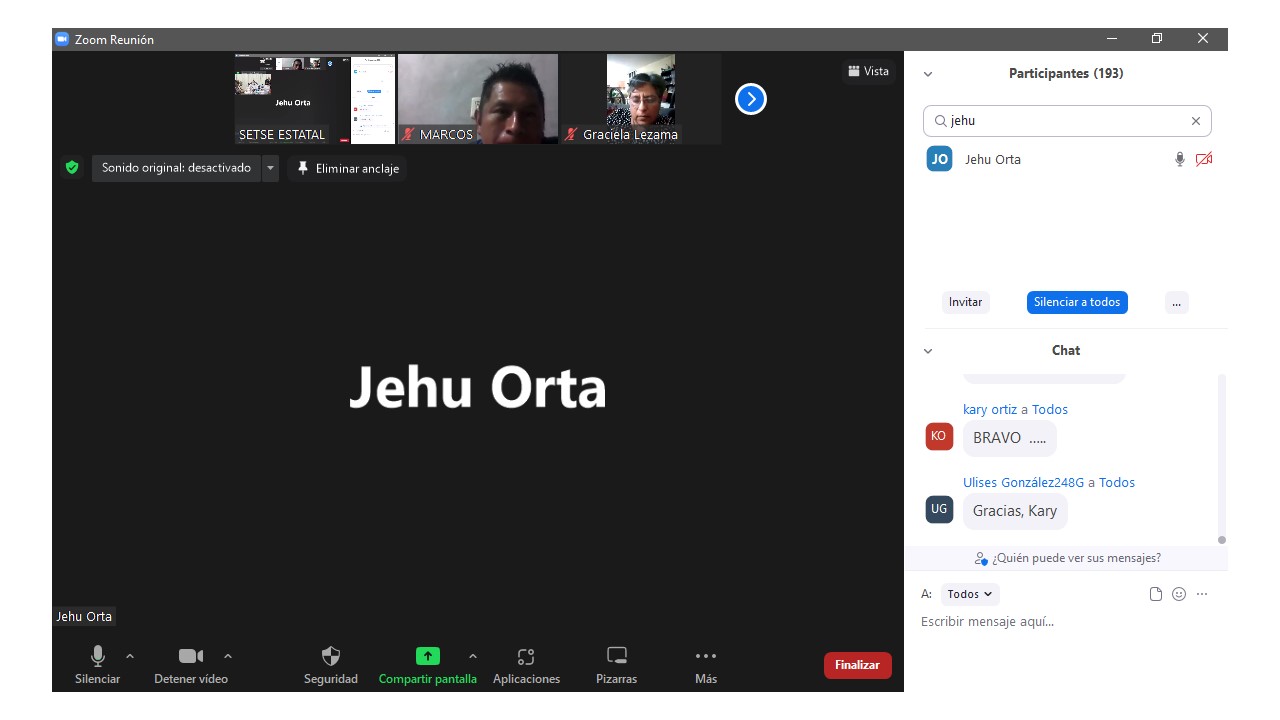This screenshot has width=1280, height=720.
Task: Restore down the Zoom window
Action: tap(1157, 39)
